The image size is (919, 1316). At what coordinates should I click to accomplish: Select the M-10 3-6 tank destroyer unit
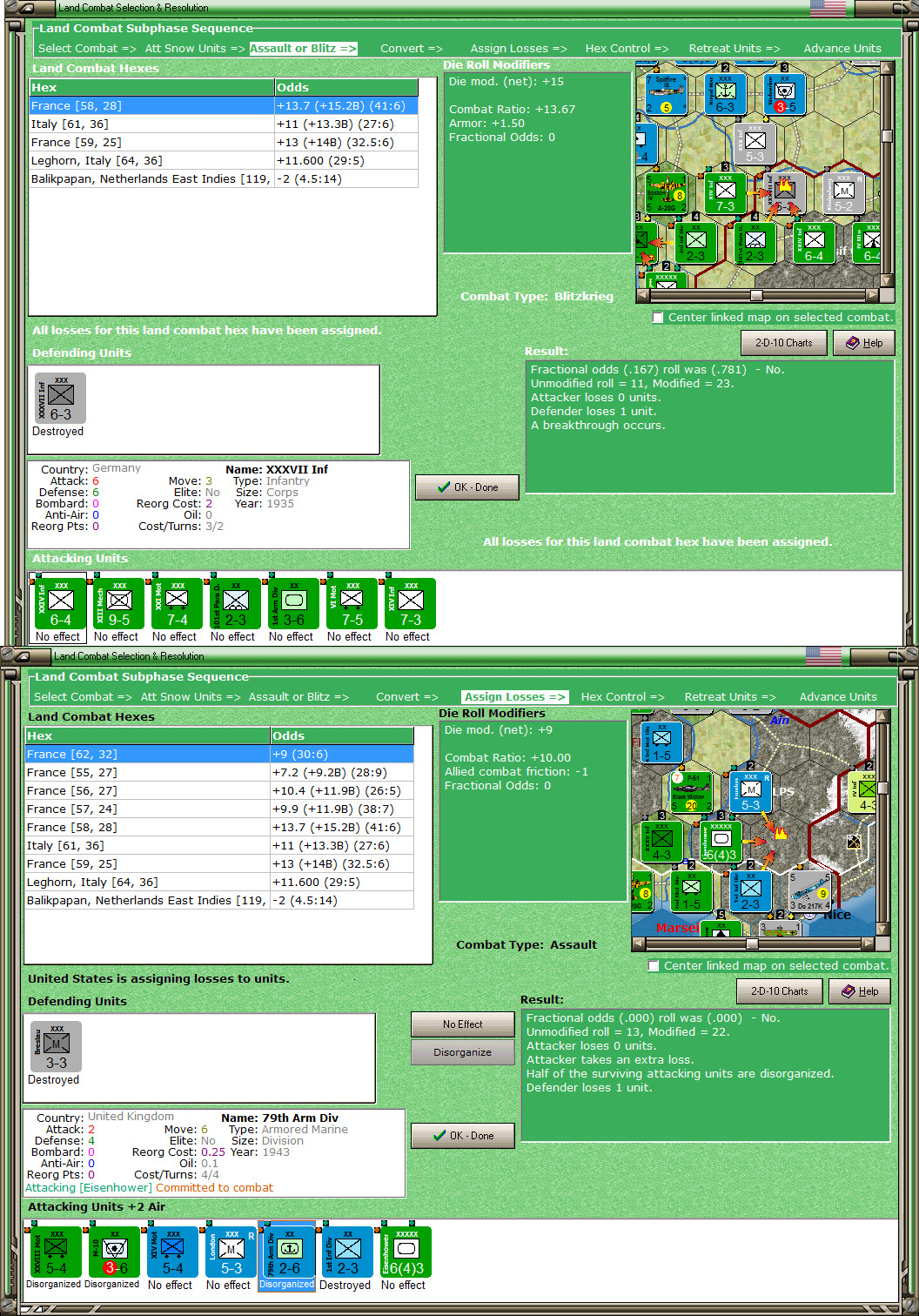(x=115, y=1253)
